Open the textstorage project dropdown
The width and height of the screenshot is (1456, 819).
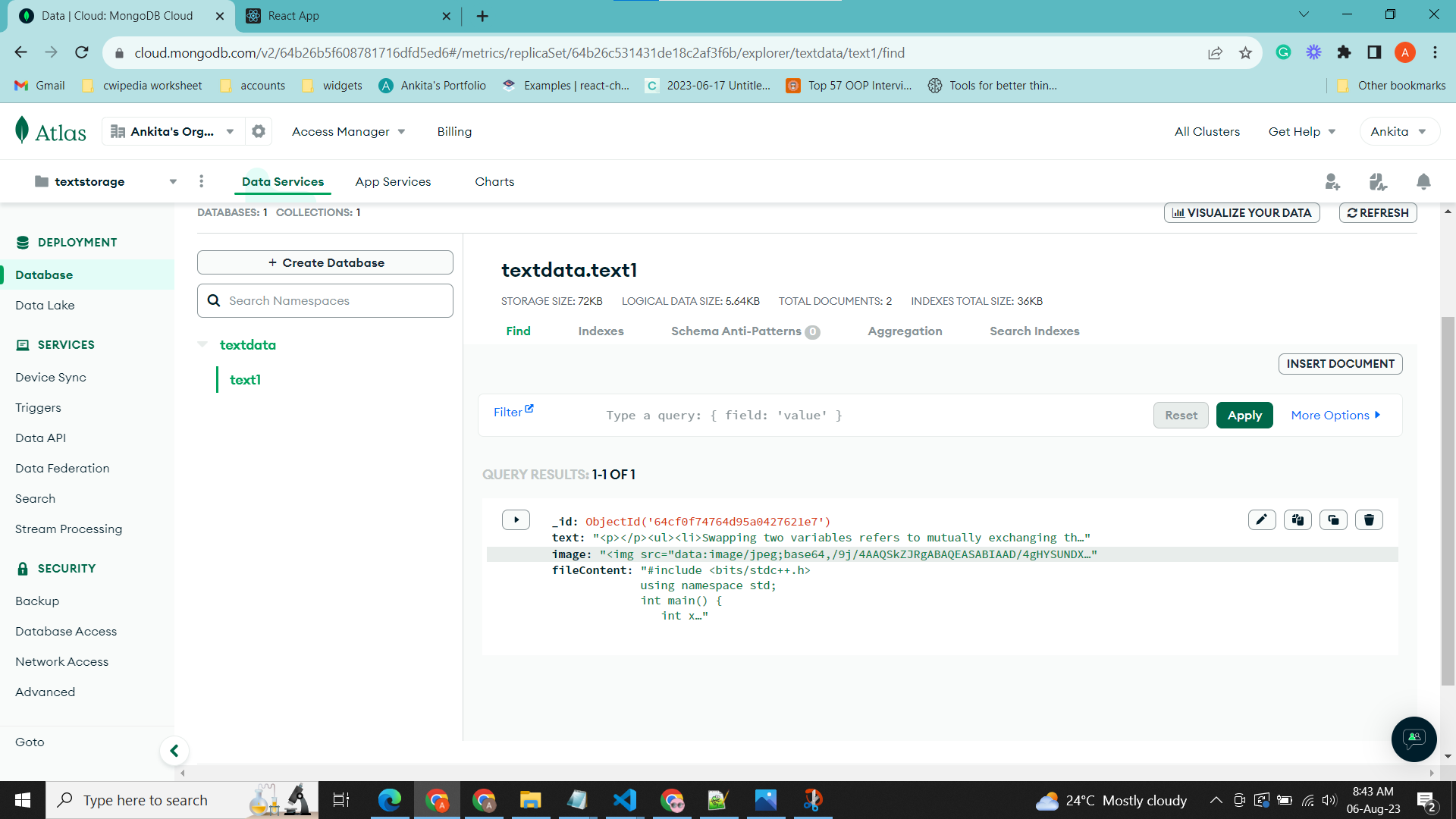pyautogui.click(x=173, y=182)
